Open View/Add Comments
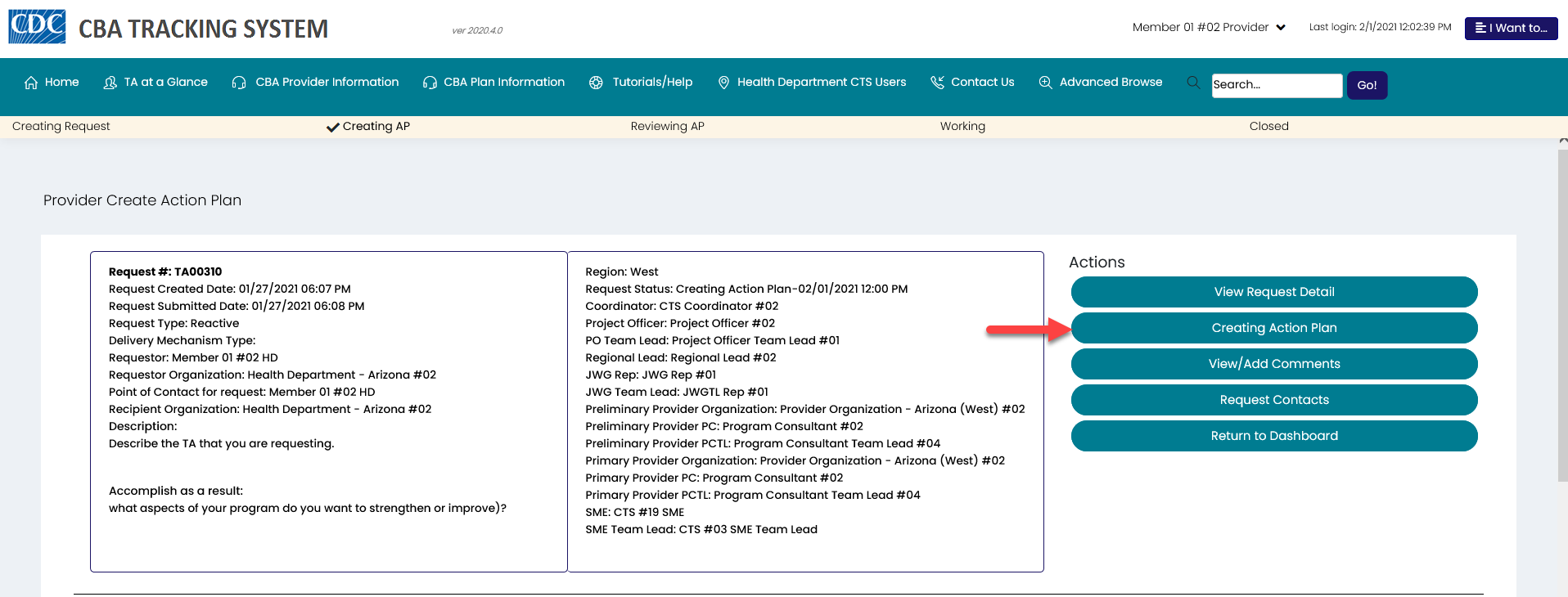The image size is (1568, 597). pyautogui.click(x=1273, y=364)
